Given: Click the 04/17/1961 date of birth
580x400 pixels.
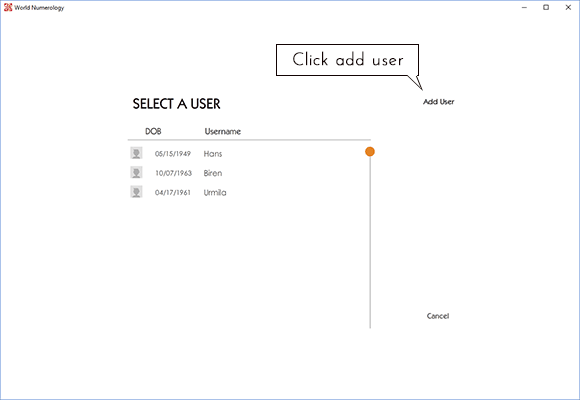Looking at the screenshot, I should click(x=173, y=192).
